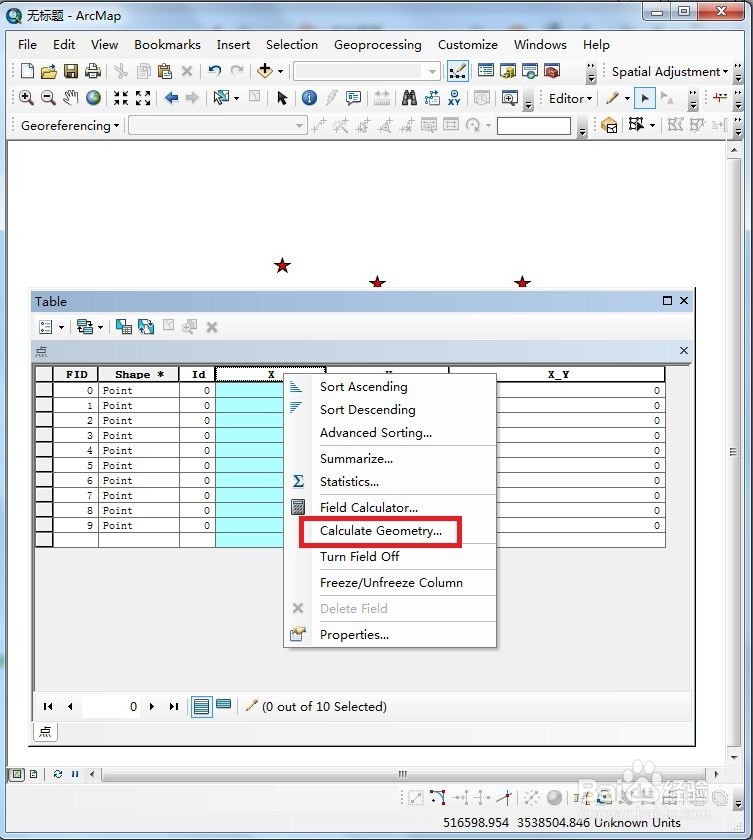Open the Editor Toolbar icon
This screenshot has height=840, width=753.
point(457,71)
